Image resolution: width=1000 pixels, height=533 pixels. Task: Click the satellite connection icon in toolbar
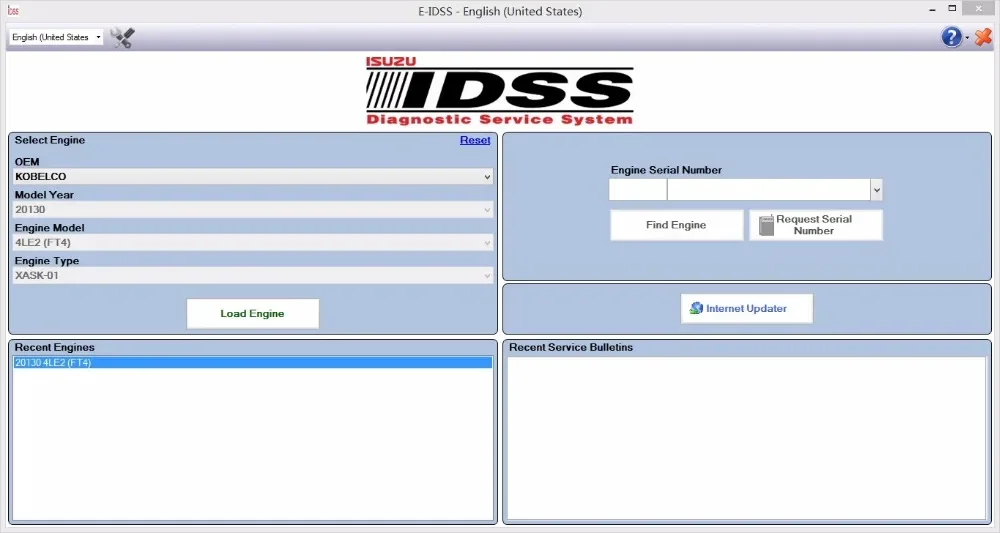click(x=123, y=38)
